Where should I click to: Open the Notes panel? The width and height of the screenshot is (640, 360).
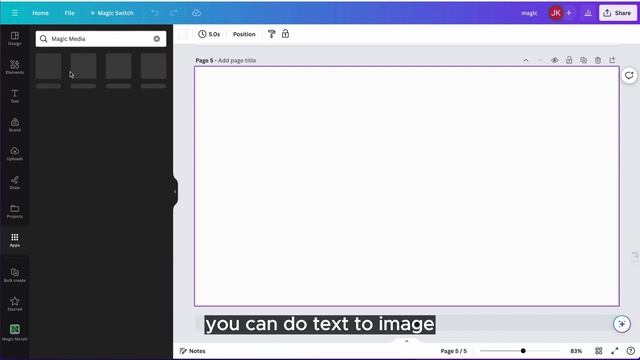(193, 351)
